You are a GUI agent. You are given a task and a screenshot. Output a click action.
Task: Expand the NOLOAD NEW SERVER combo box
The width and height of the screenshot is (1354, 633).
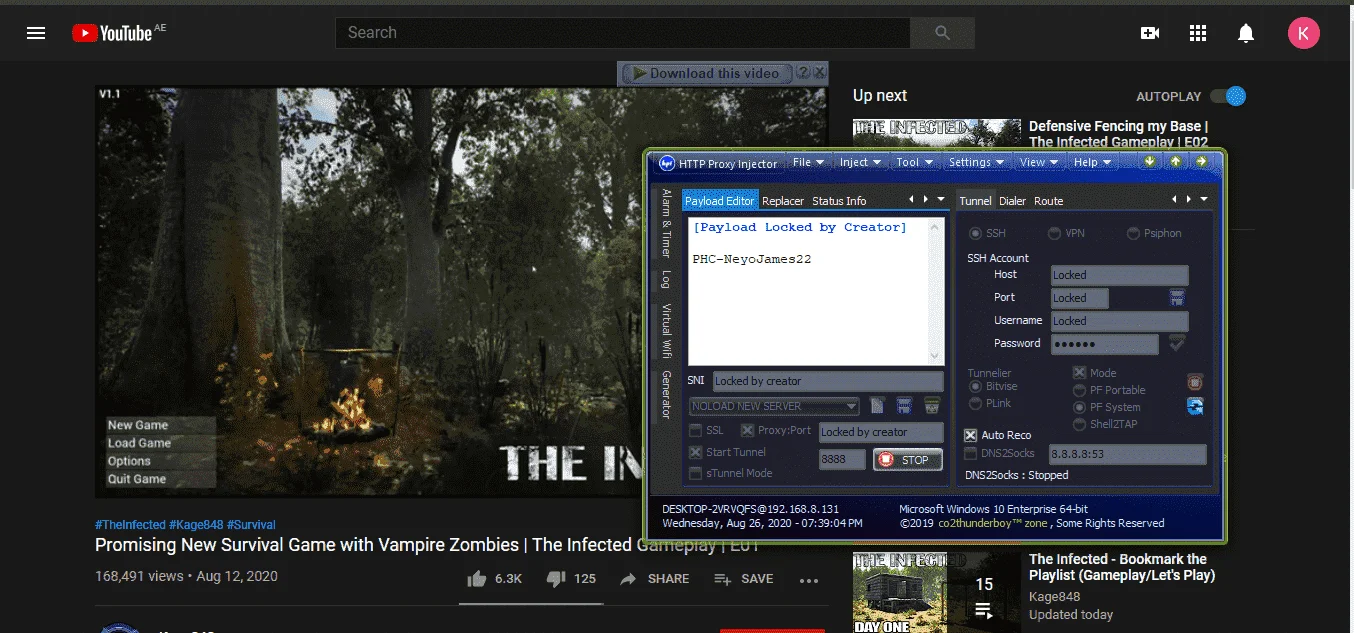(x=774, y=406)
